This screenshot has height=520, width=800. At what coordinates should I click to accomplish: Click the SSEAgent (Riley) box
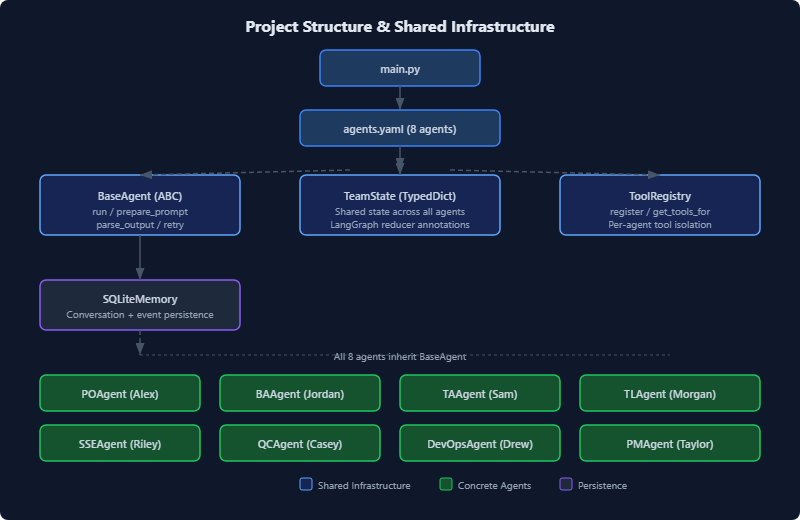(120, 443)
